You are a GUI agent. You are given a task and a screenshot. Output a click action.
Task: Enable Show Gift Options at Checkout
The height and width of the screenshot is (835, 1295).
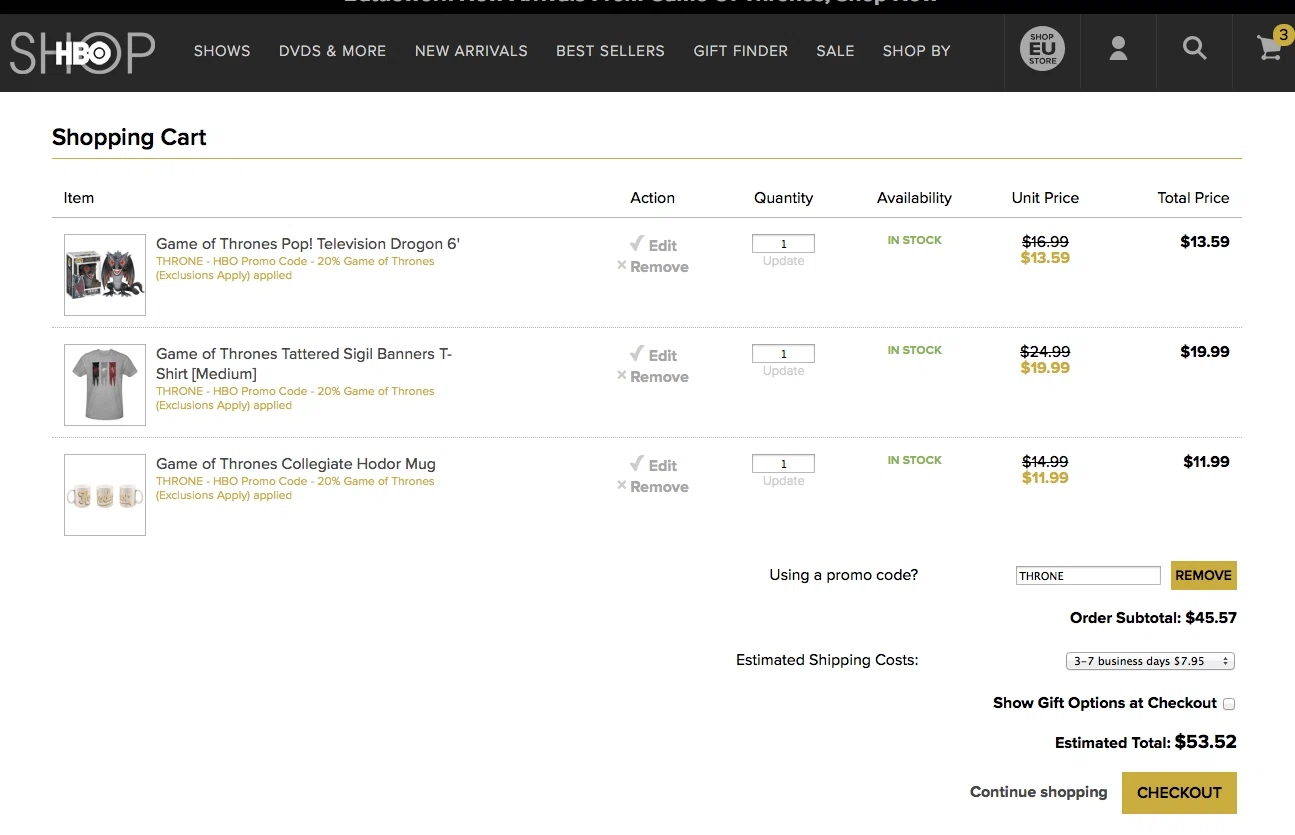click(1229, 704)
